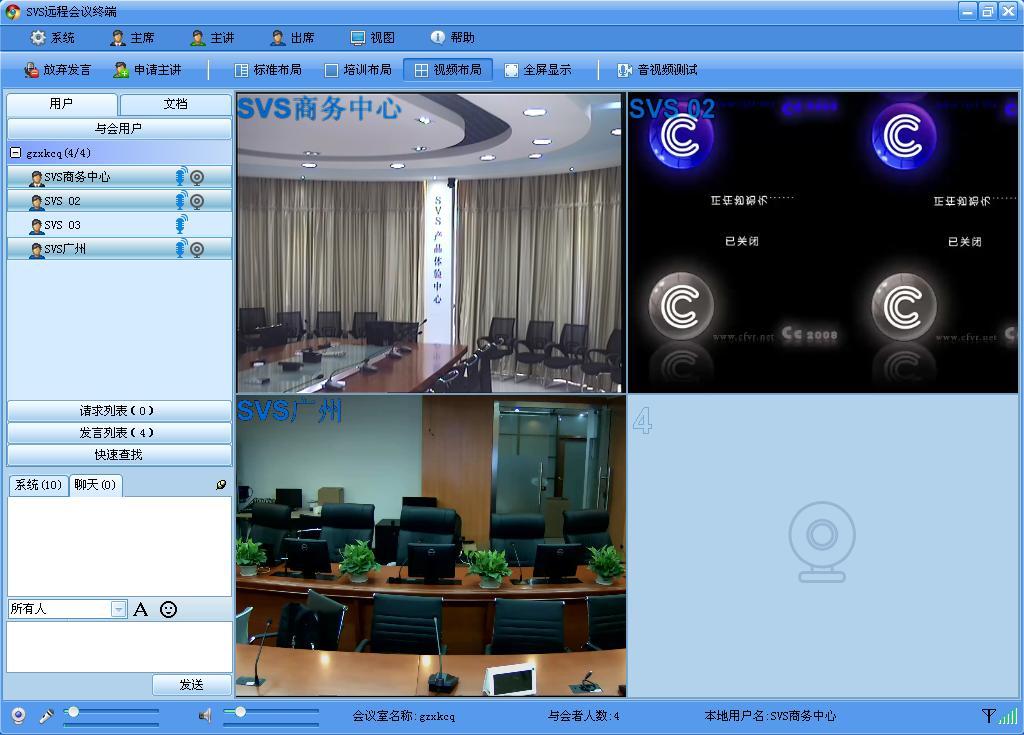Image resolution: width=1024 pixels, height=735 pixels.
Task: Select user SVS 03 in list
Action: [x=119, y=225]
